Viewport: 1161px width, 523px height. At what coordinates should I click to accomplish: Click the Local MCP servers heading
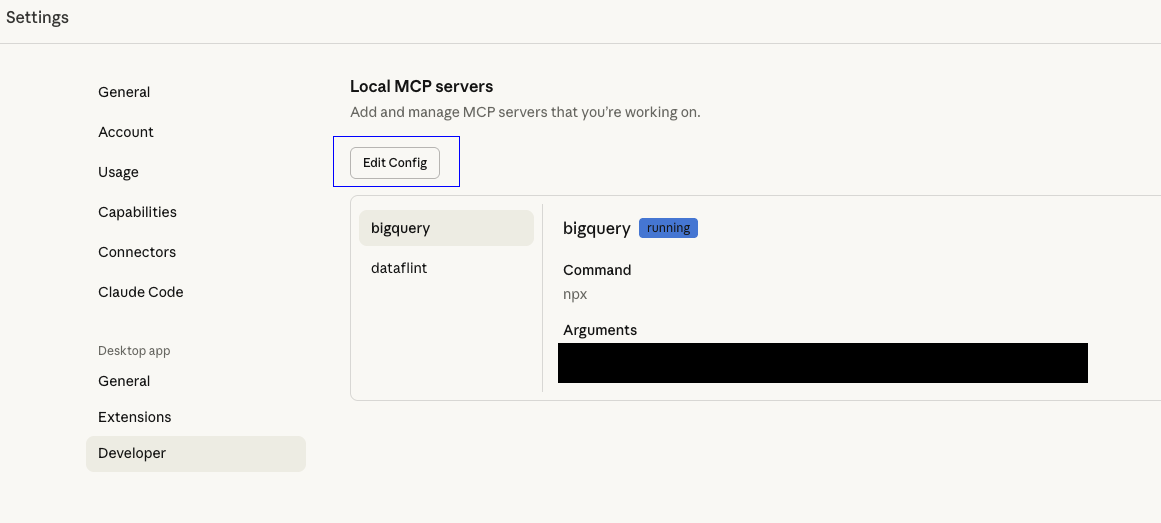pos(421,86)
